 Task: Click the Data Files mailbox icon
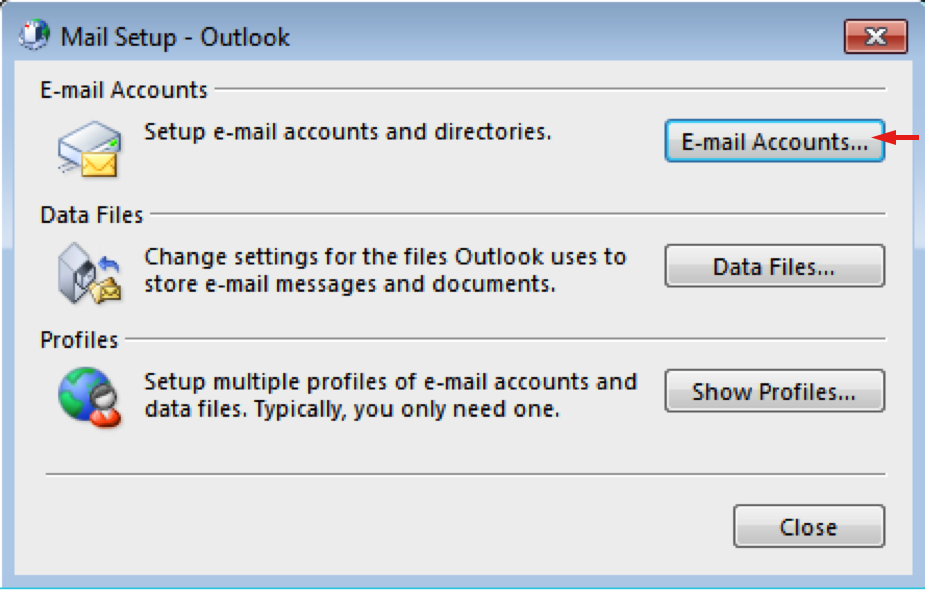[x=89, y=274]
